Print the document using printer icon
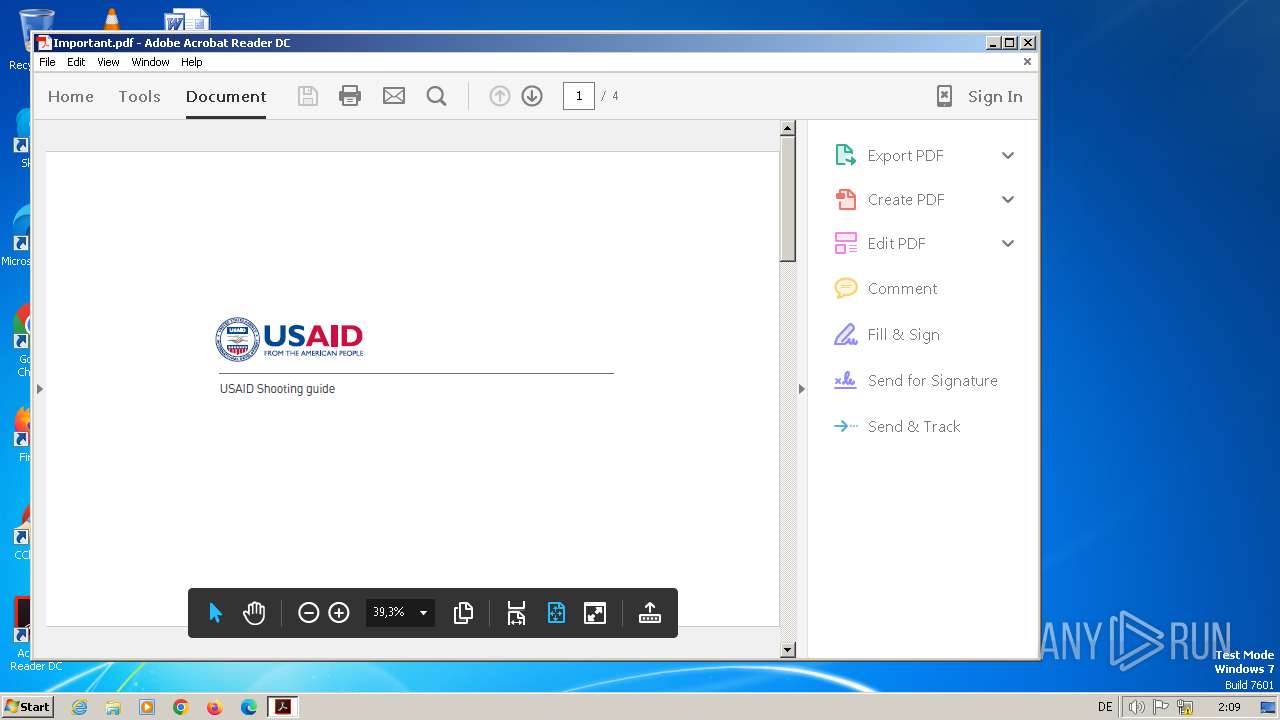Image resolution: width=1280 pixels, height=720 pixels. [x=350, y=96]
